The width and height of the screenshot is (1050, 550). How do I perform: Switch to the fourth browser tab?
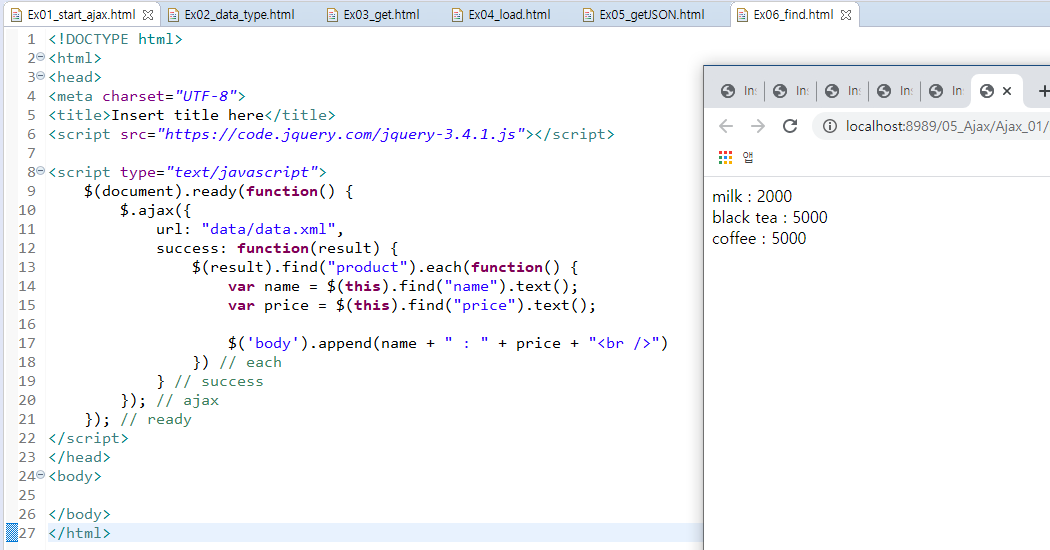pos(895,91)
